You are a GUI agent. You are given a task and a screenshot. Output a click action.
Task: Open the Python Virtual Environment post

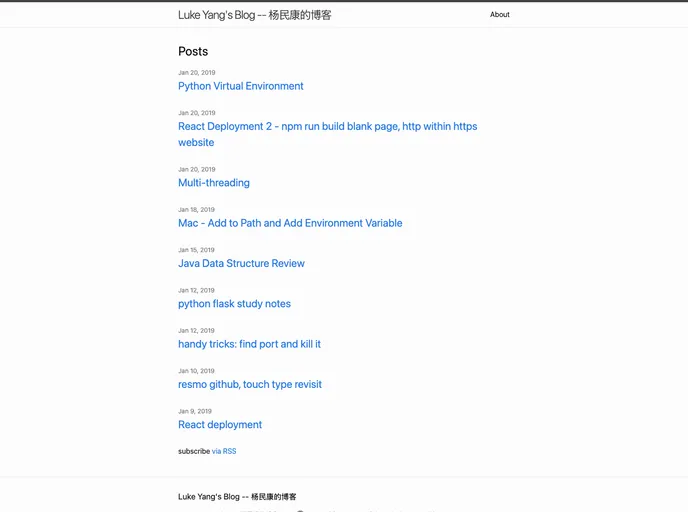(x=240, y=86)
